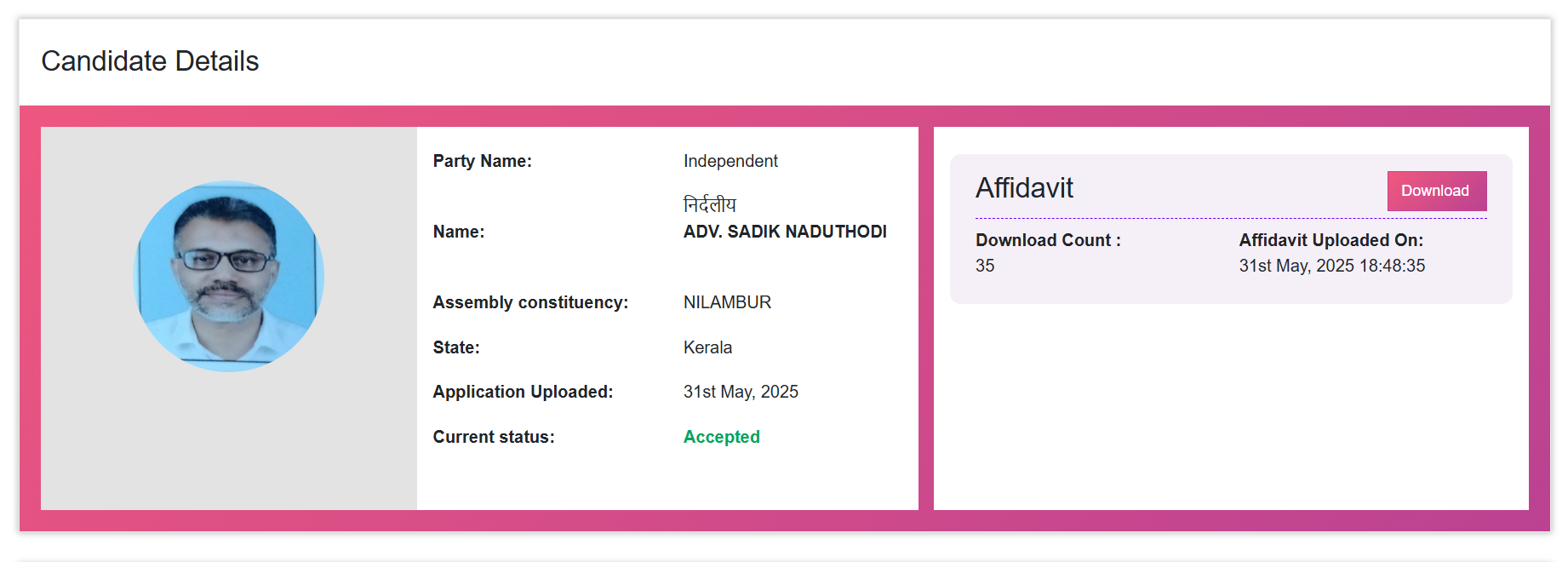Click the Party Name label
1568x562 pixels.
click(x=482, y=161)
